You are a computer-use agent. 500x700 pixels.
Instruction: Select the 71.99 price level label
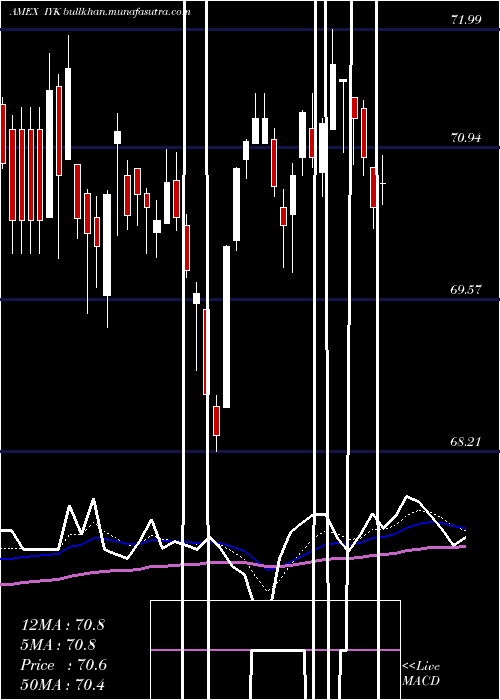pos(466,19)
